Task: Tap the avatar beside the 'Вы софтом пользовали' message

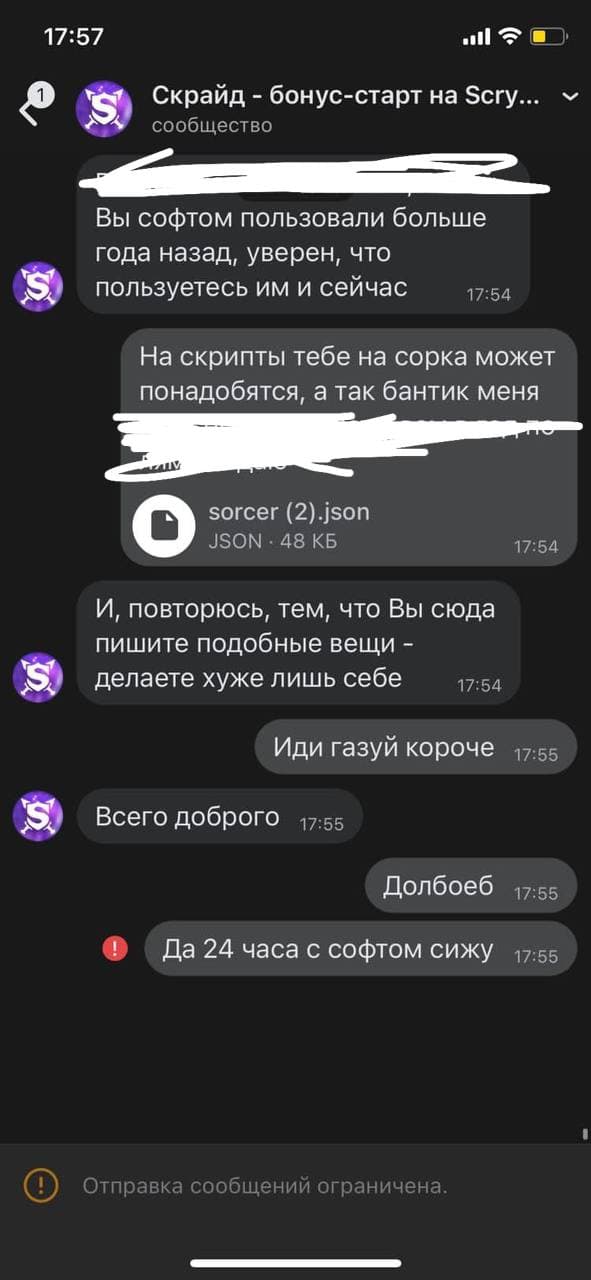Action: pyautogui.click(x=38, y=287)
